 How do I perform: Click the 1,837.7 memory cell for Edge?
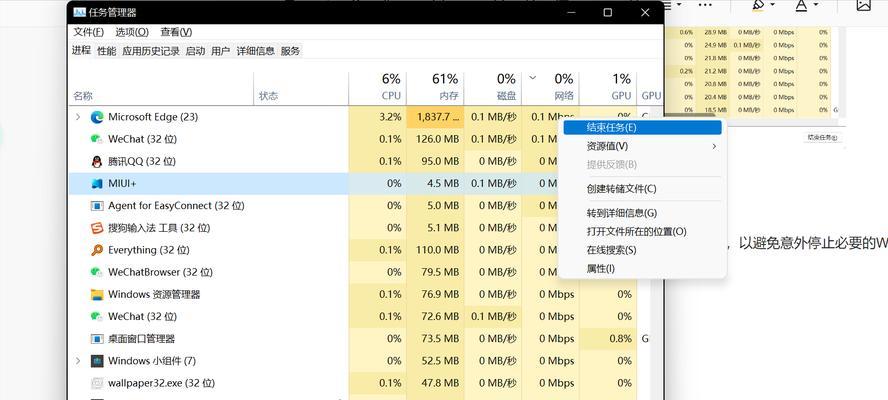pos(436,117)
